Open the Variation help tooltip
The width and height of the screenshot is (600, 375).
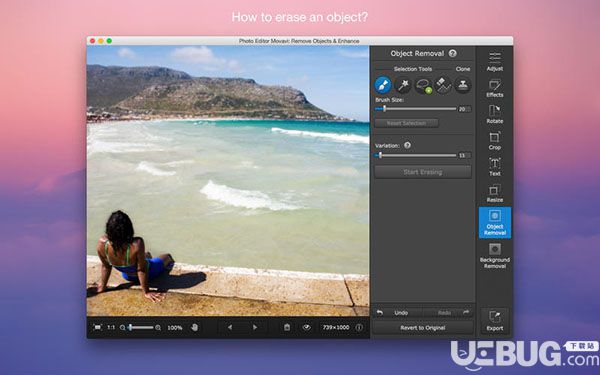click(x=408, y=145)
